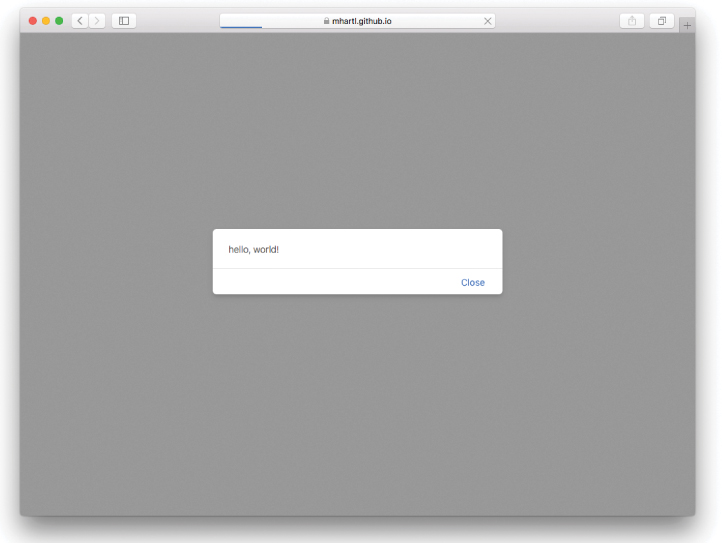This screenshot has height=543, width=722.
Task: Show the tab overview
Action: pyautogui.click(x=661, y=21)
